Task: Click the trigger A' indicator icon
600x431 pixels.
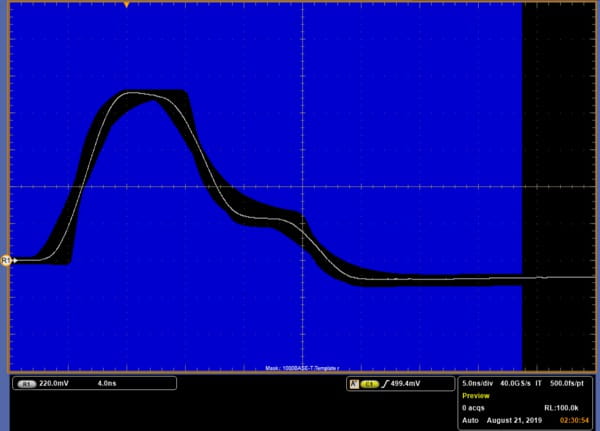Action: click(354, 384)
